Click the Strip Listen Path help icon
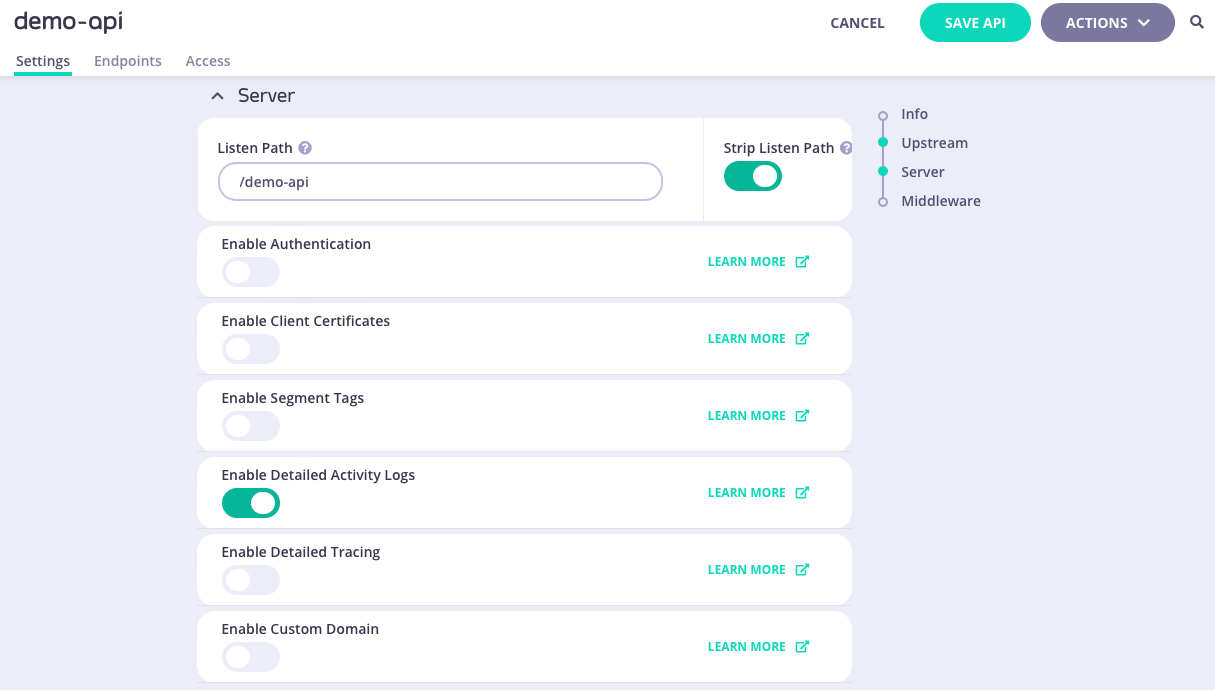The width and height of the screenshot is (1215, 690). tap(846, 146)
